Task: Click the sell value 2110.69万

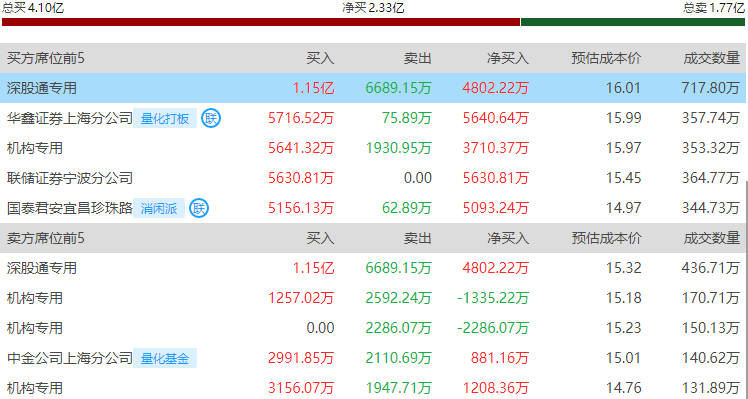Action: 399,358
